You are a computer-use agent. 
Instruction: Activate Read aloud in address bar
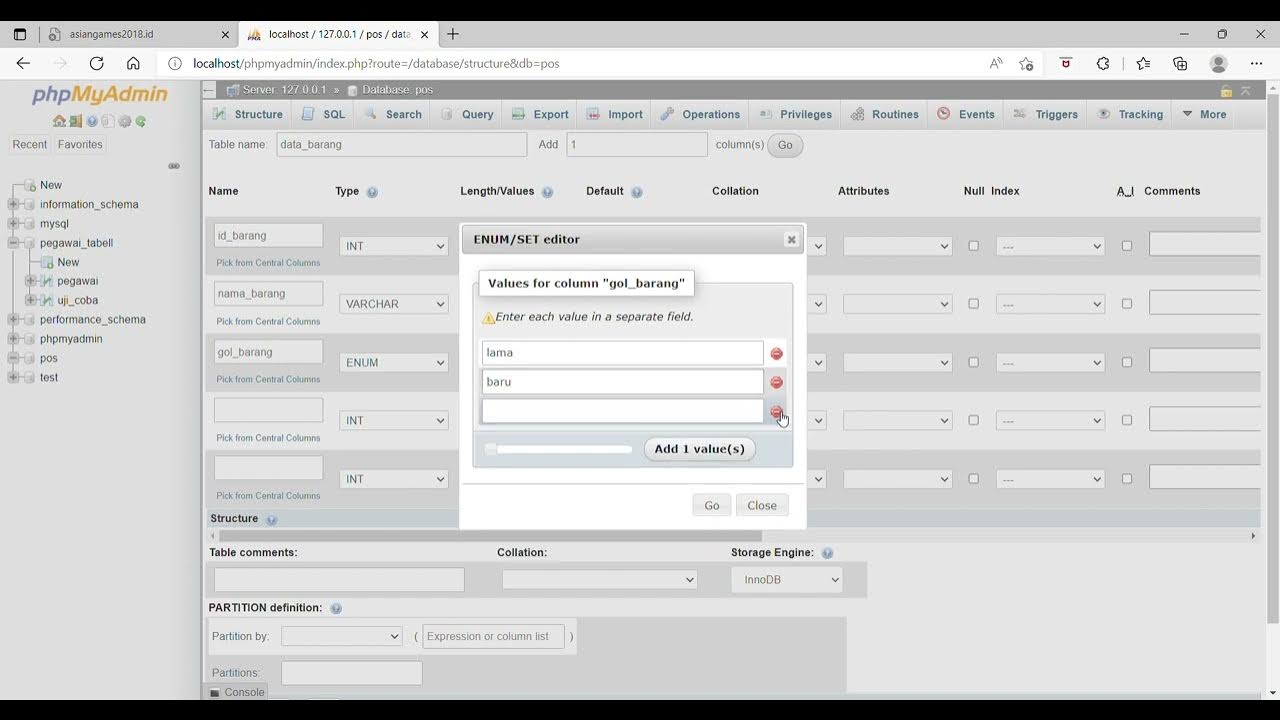tap(996, 63)
